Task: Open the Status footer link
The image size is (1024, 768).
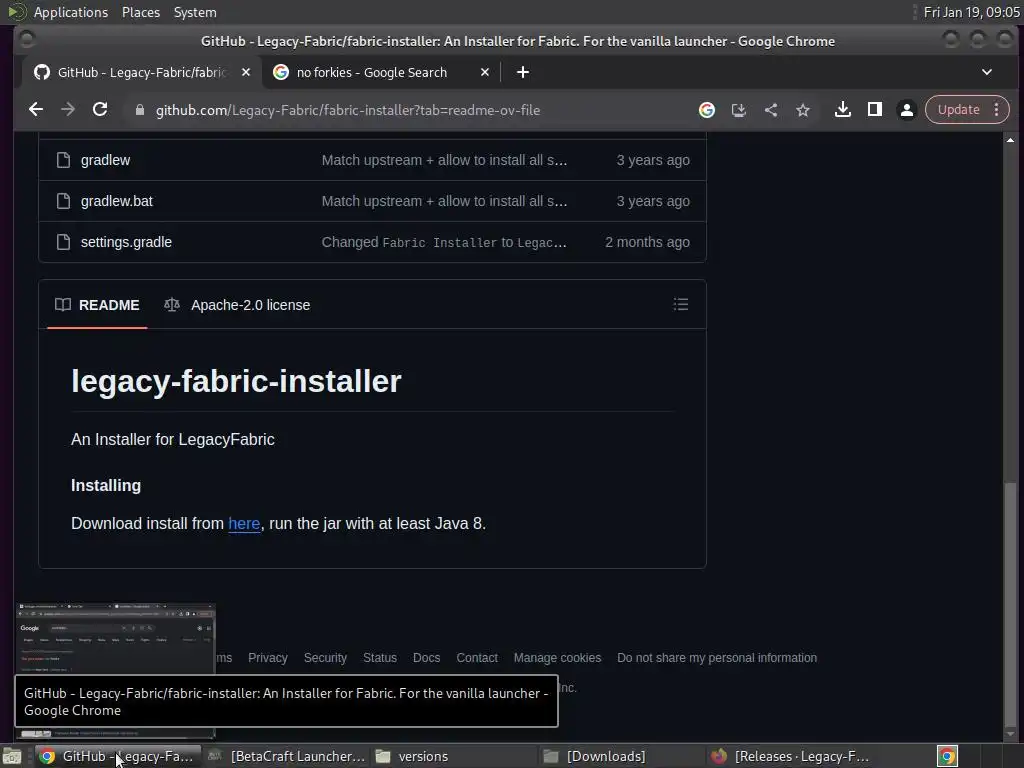Action: pos(379,658)
